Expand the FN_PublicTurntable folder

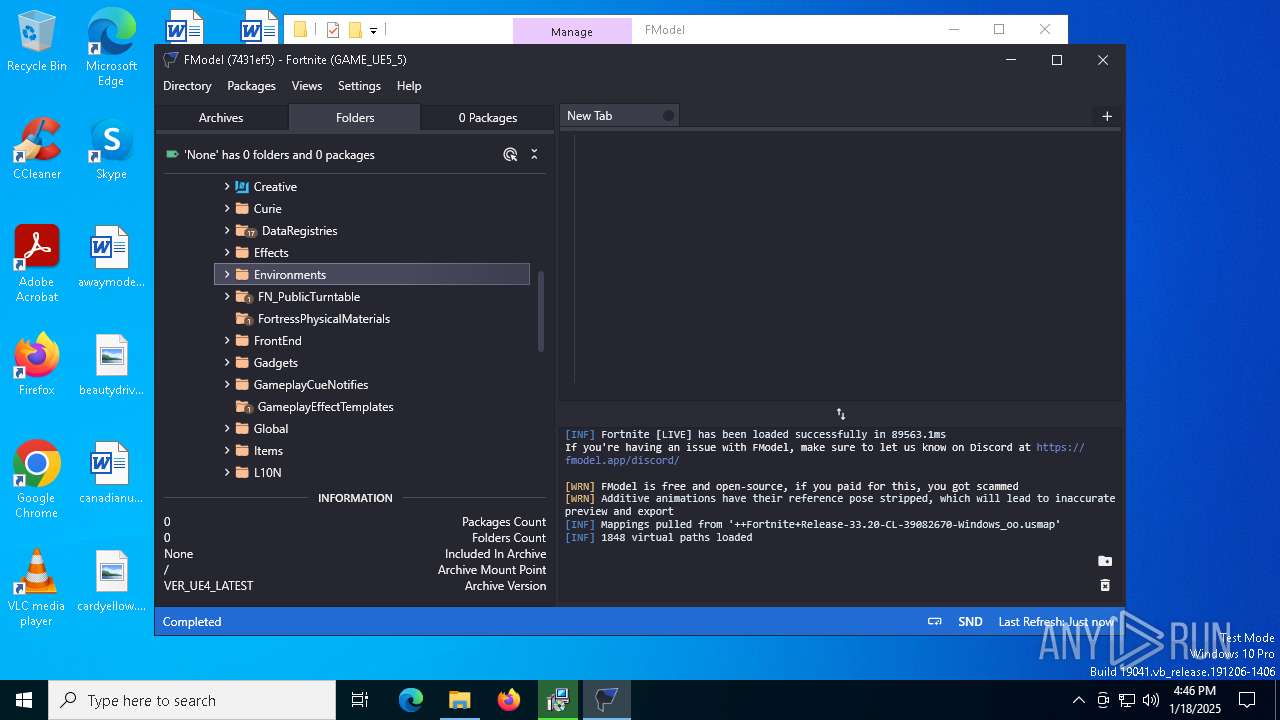tap(227, 296)
